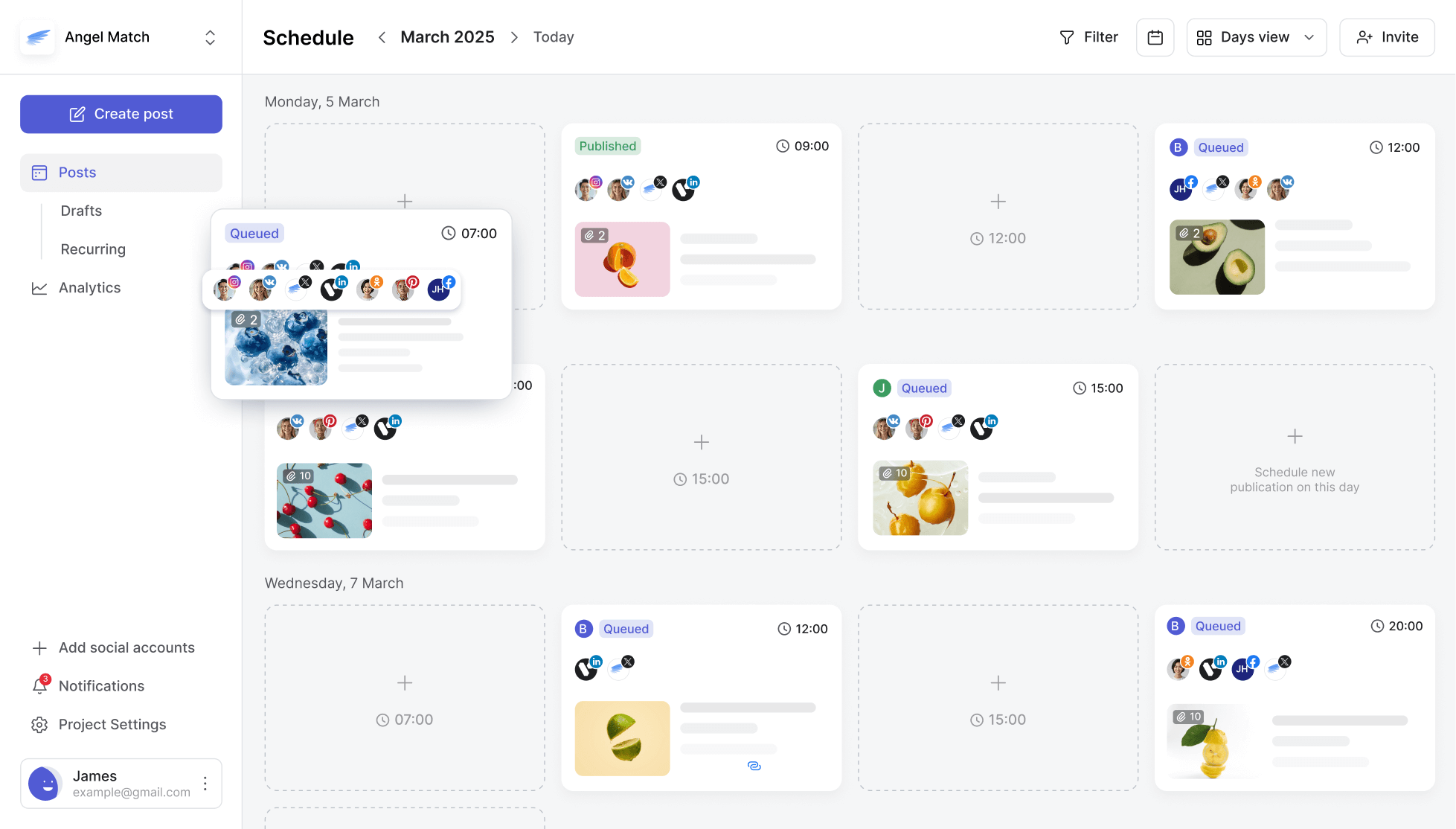1456x829 pixels.
Task: Open Project Settings gear icon
Action: pos(39,724)
